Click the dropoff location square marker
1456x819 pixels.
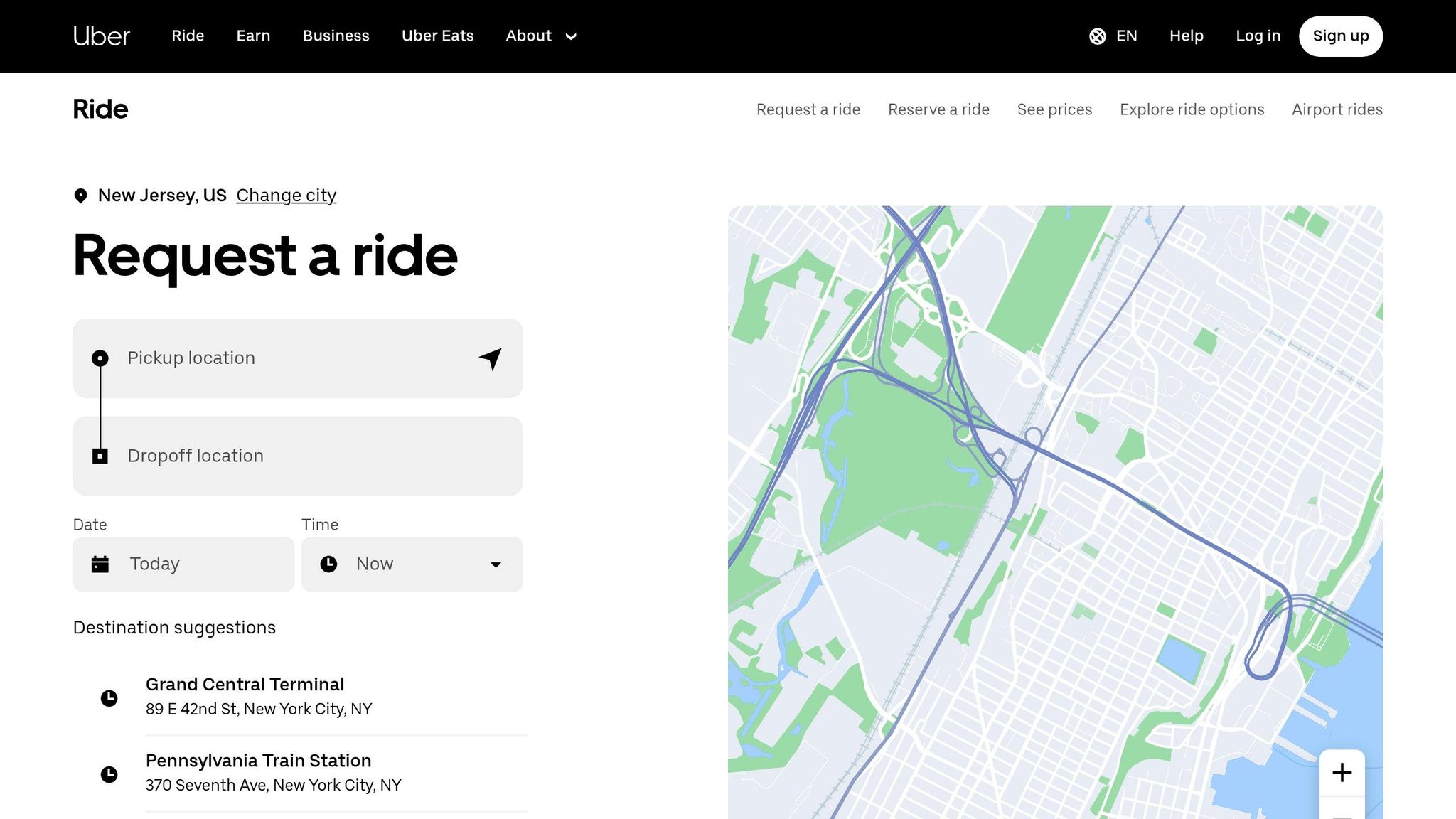tap(101, 456)
